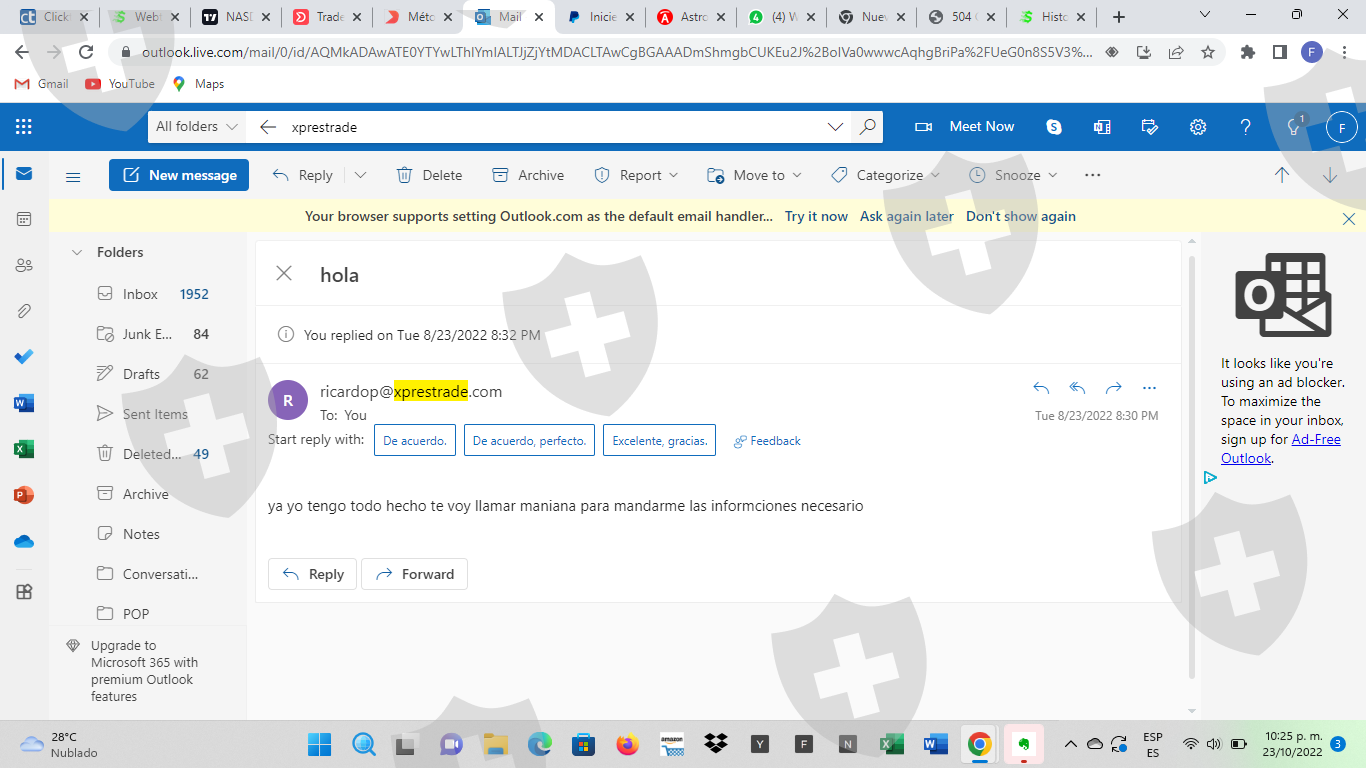The image size is (1366, 768).
Task: Open the Outlook app launcher grid
Action: (x=24, y=127)
